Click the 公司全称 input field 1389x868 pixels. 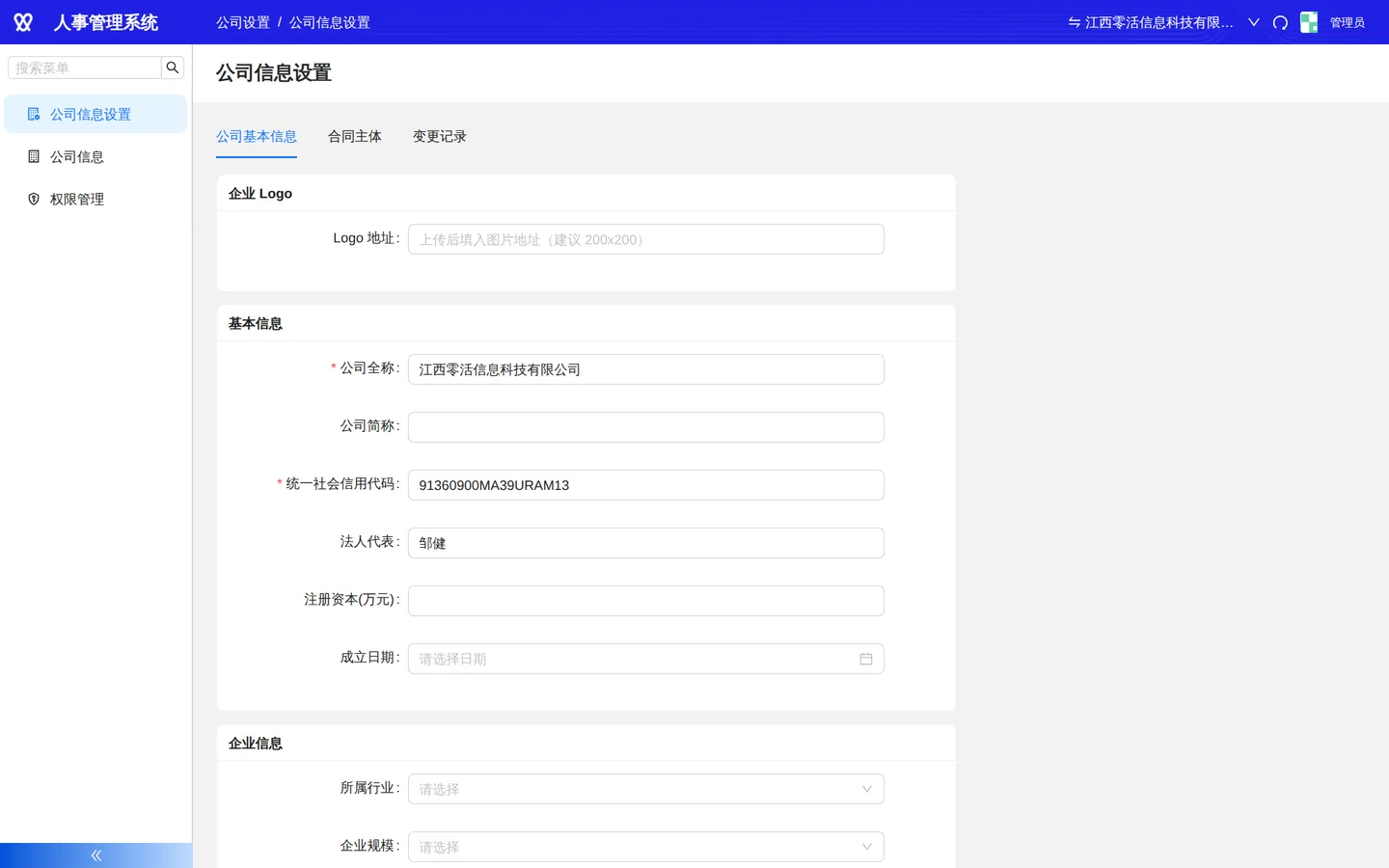[646, 369]
